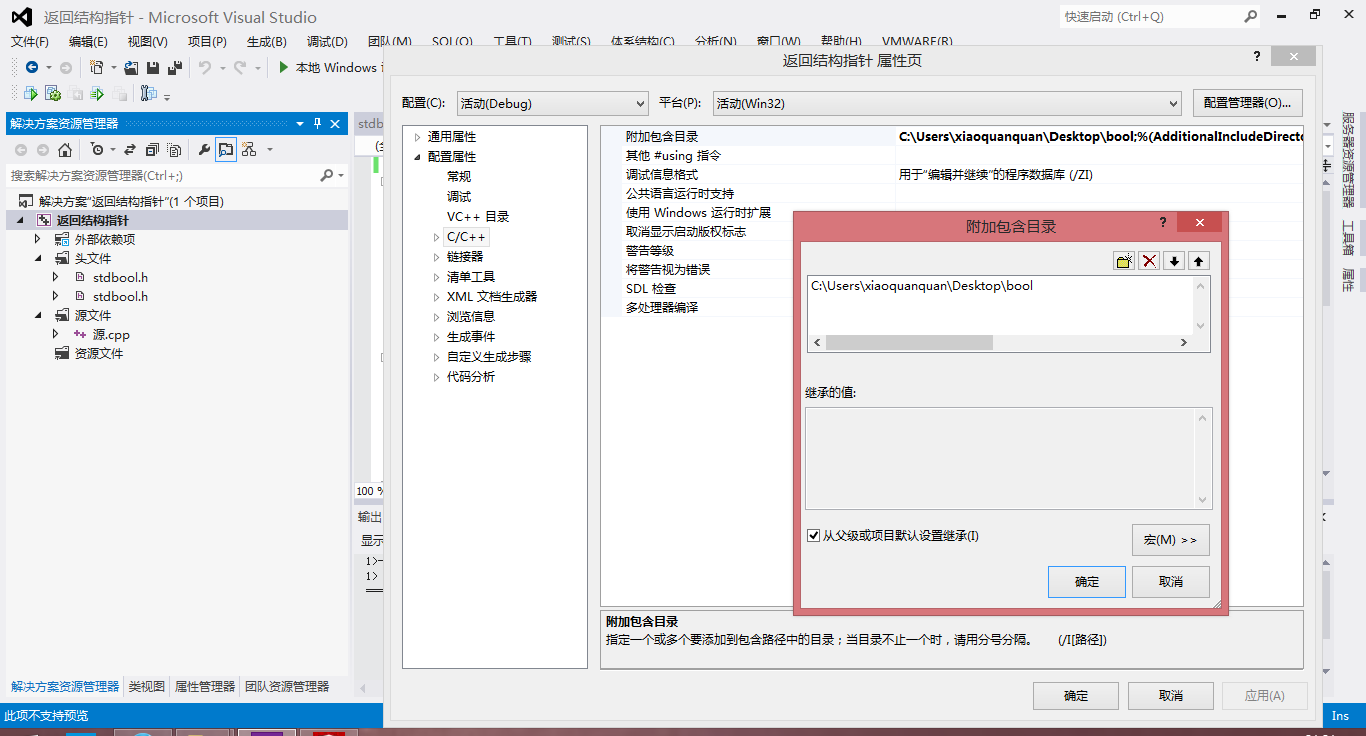Viewport: 1366px width, 736px height.
Task: Click the Save floppy-disk icon
Action: pyautogui.click(x=153, y=67)
